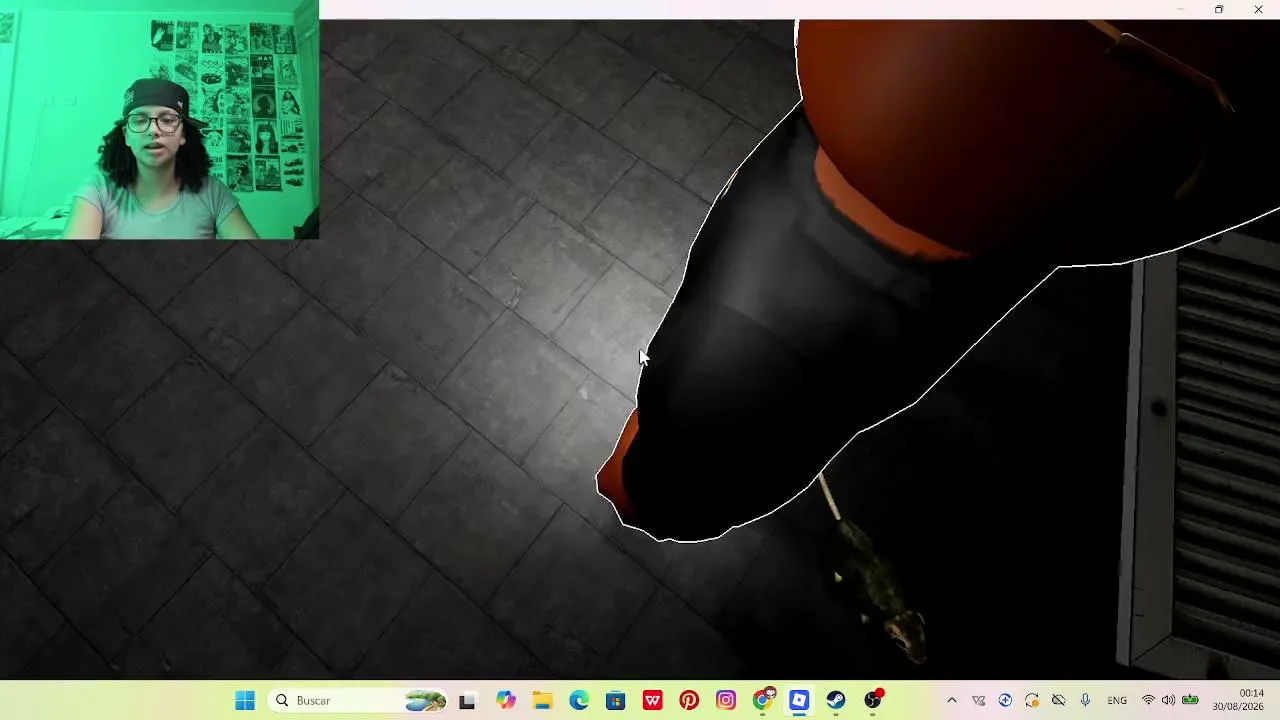This screenshot has width=1280, height=720.
Task: Click the gray VS tray icon
Action: click(978, 700)
